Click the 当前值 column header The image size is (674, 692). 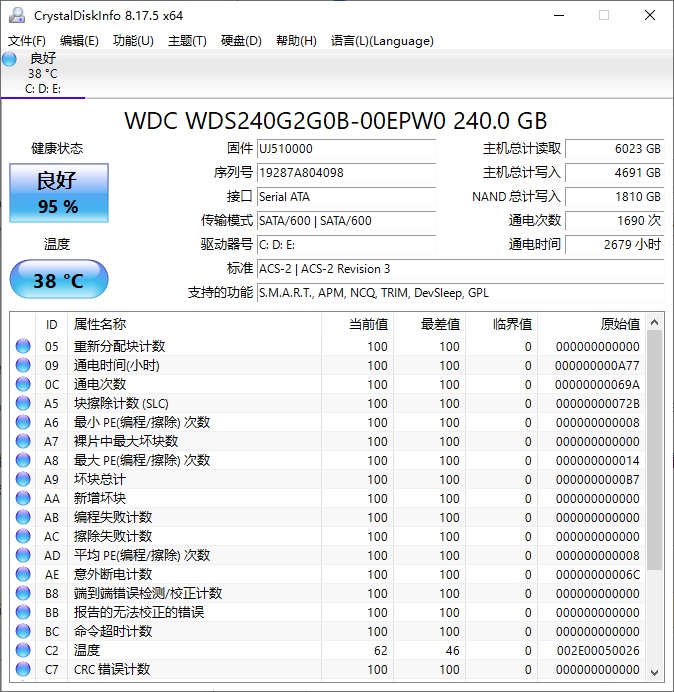point(357,325)
